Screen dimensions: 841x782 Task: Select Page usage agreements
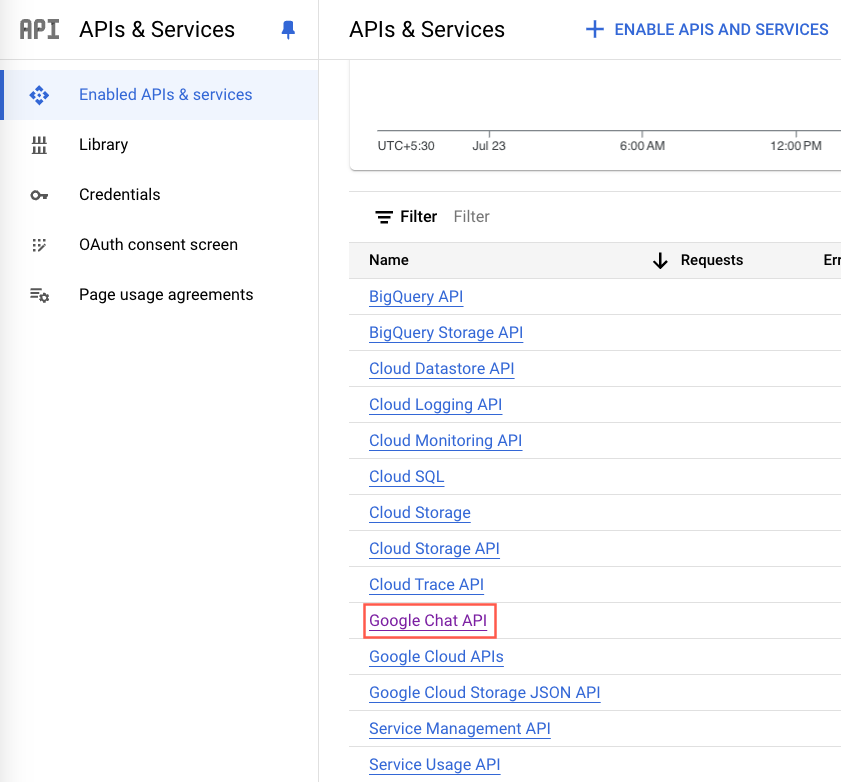pos(161,294)
